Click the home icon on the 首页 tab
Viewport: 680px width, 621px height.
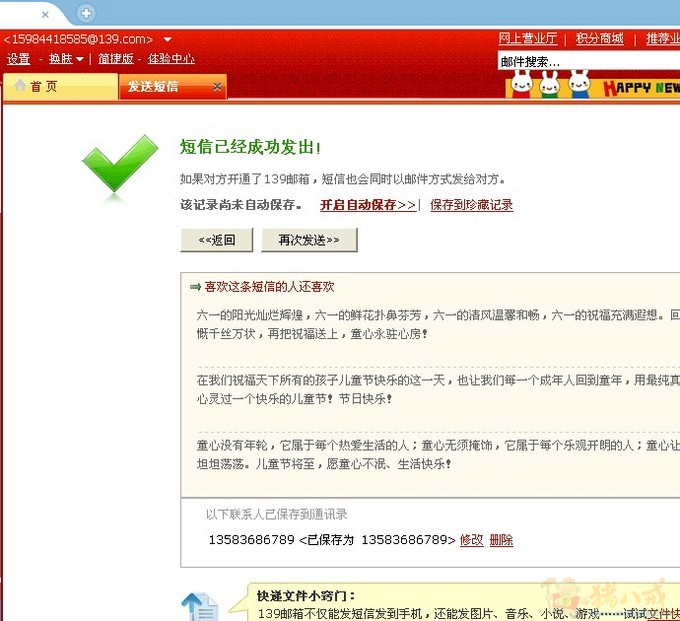(20, 85)
